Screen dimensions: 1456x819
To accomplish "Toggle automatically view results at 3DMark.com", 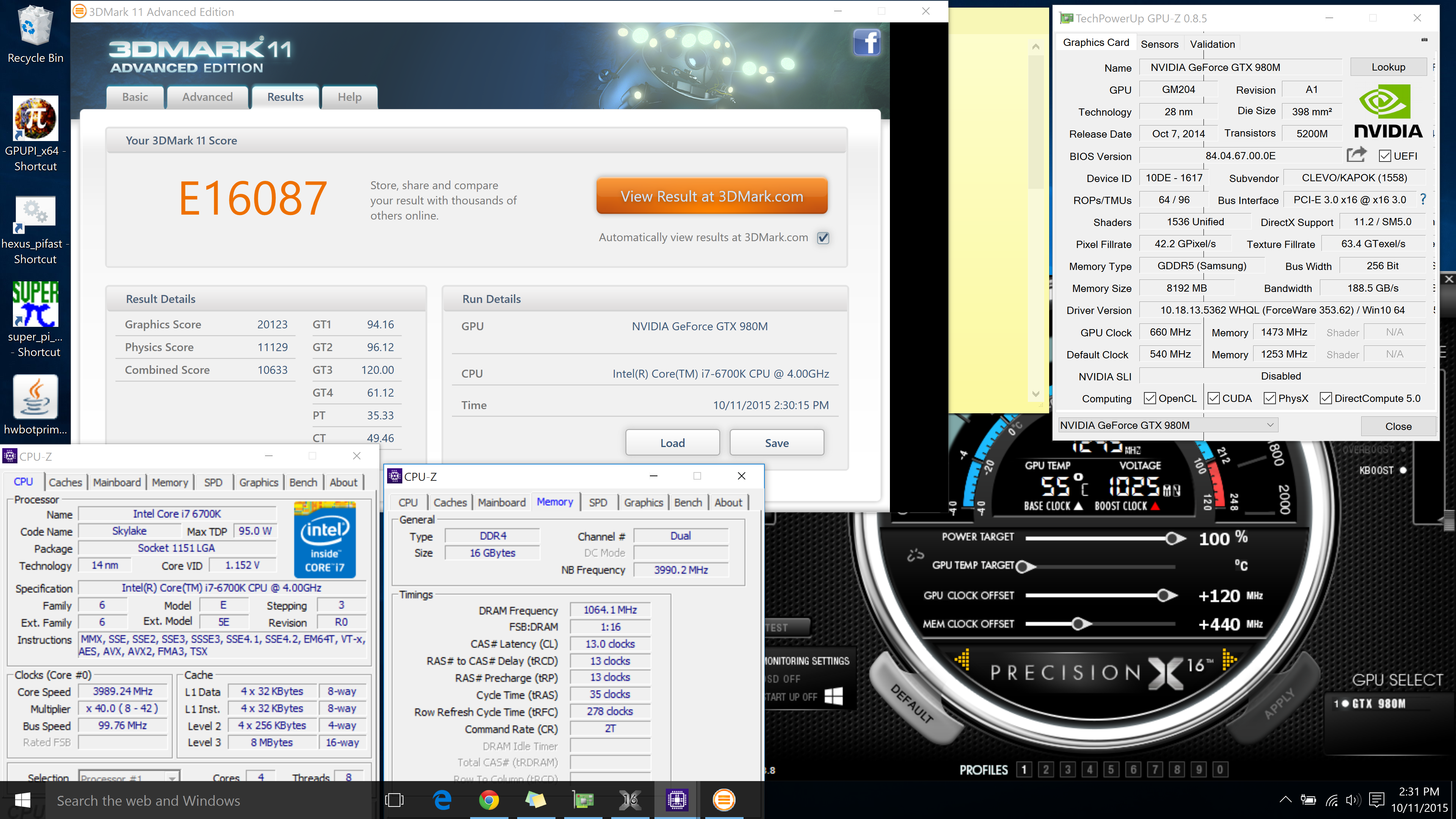I will (x=824, y=238).
